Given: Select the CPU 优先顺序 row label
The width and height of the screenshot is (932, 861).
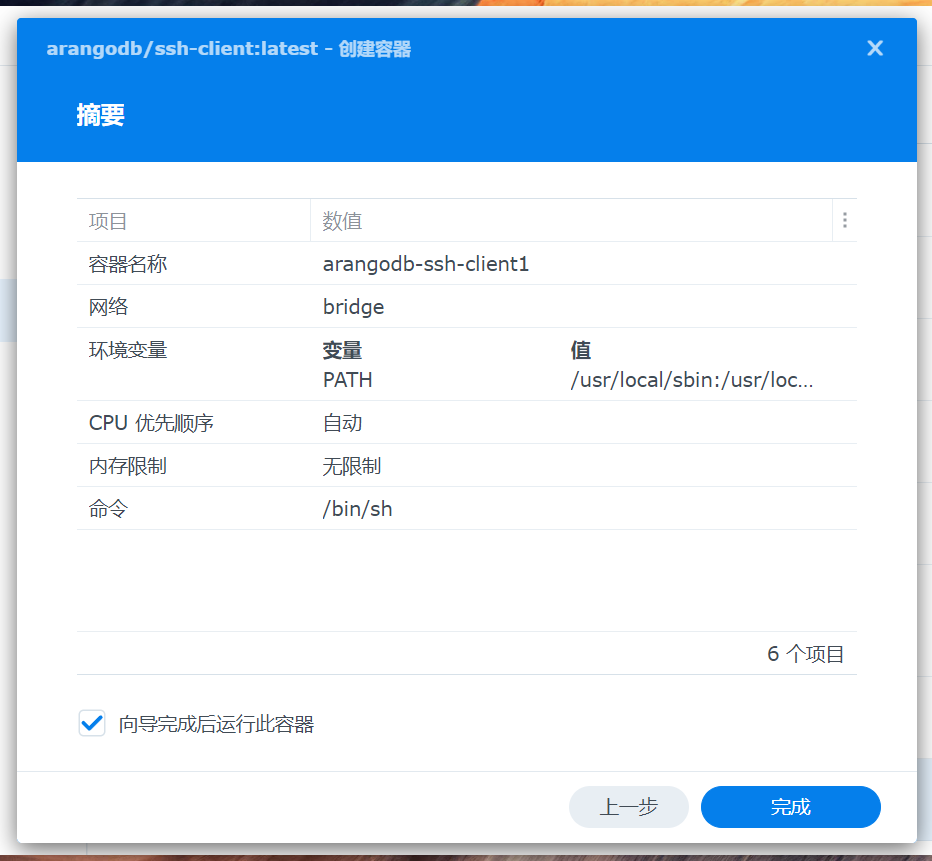Looking at the screenshot, I should coord(151,423).
